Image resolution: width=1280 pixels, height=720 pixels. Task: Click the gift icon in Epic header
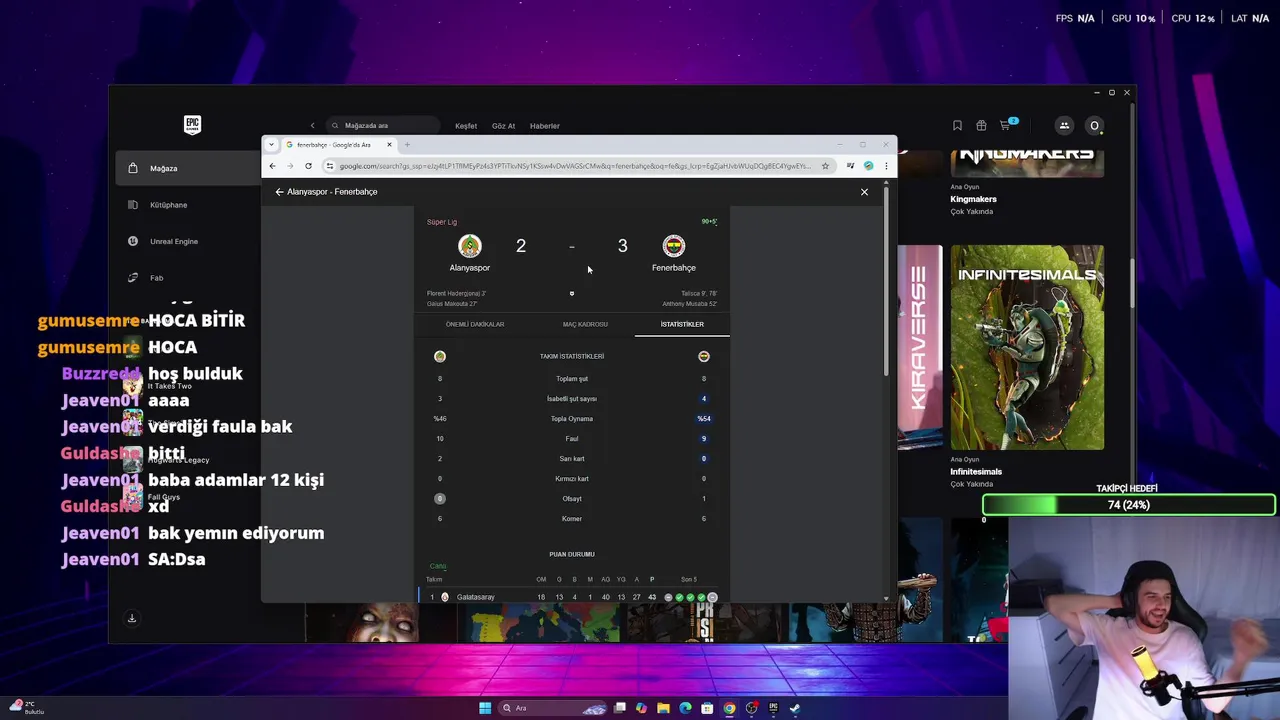[x=981, y=125]
